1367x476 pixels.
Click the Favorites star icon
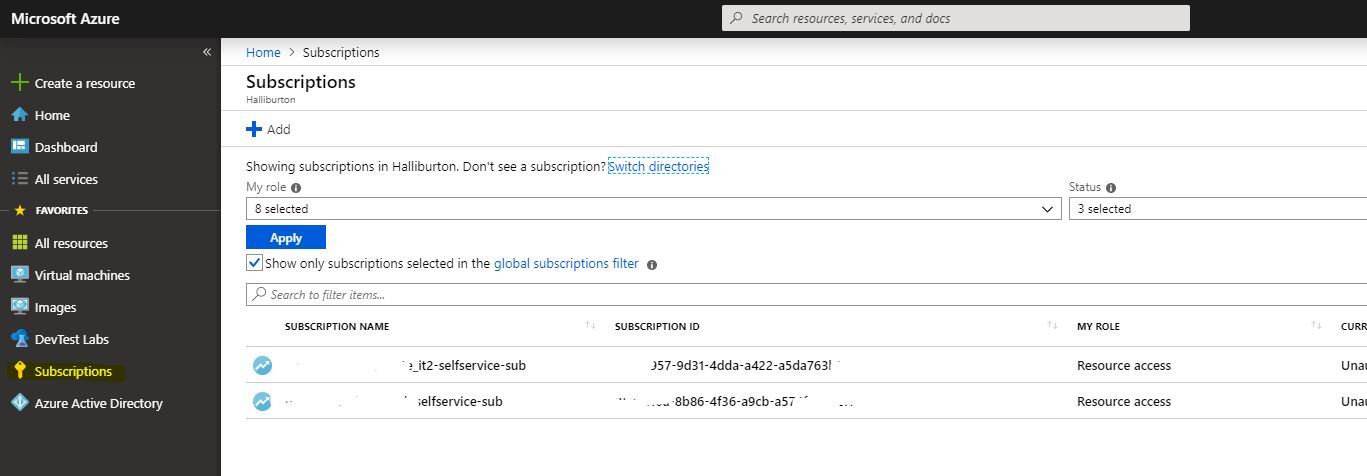click(x=19, y=211)
